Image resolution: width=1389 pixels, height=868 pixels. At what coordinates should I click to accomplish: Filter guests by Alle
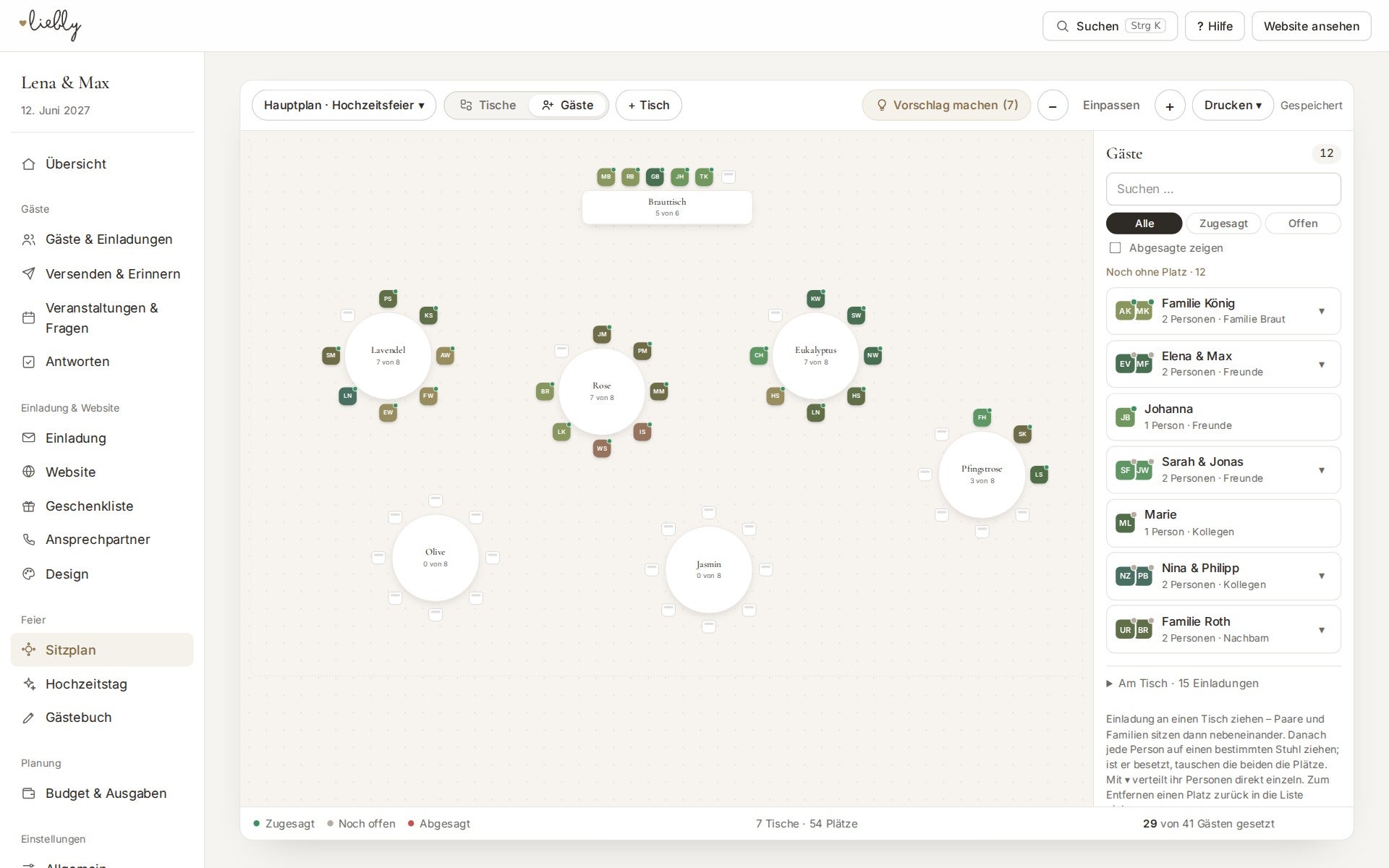pos(1144,224)
